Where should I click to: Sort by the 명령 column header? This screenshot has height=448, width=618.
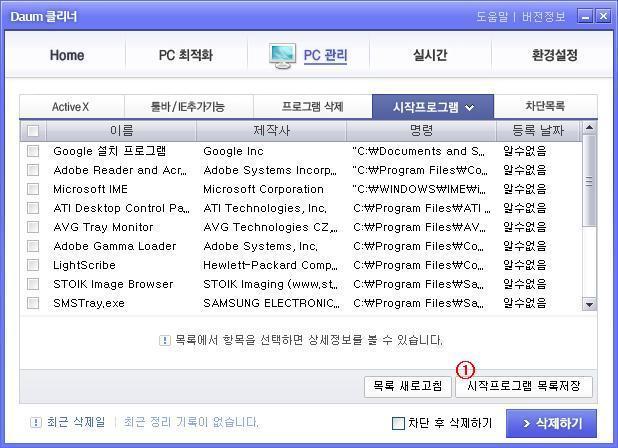click(421, 130)
